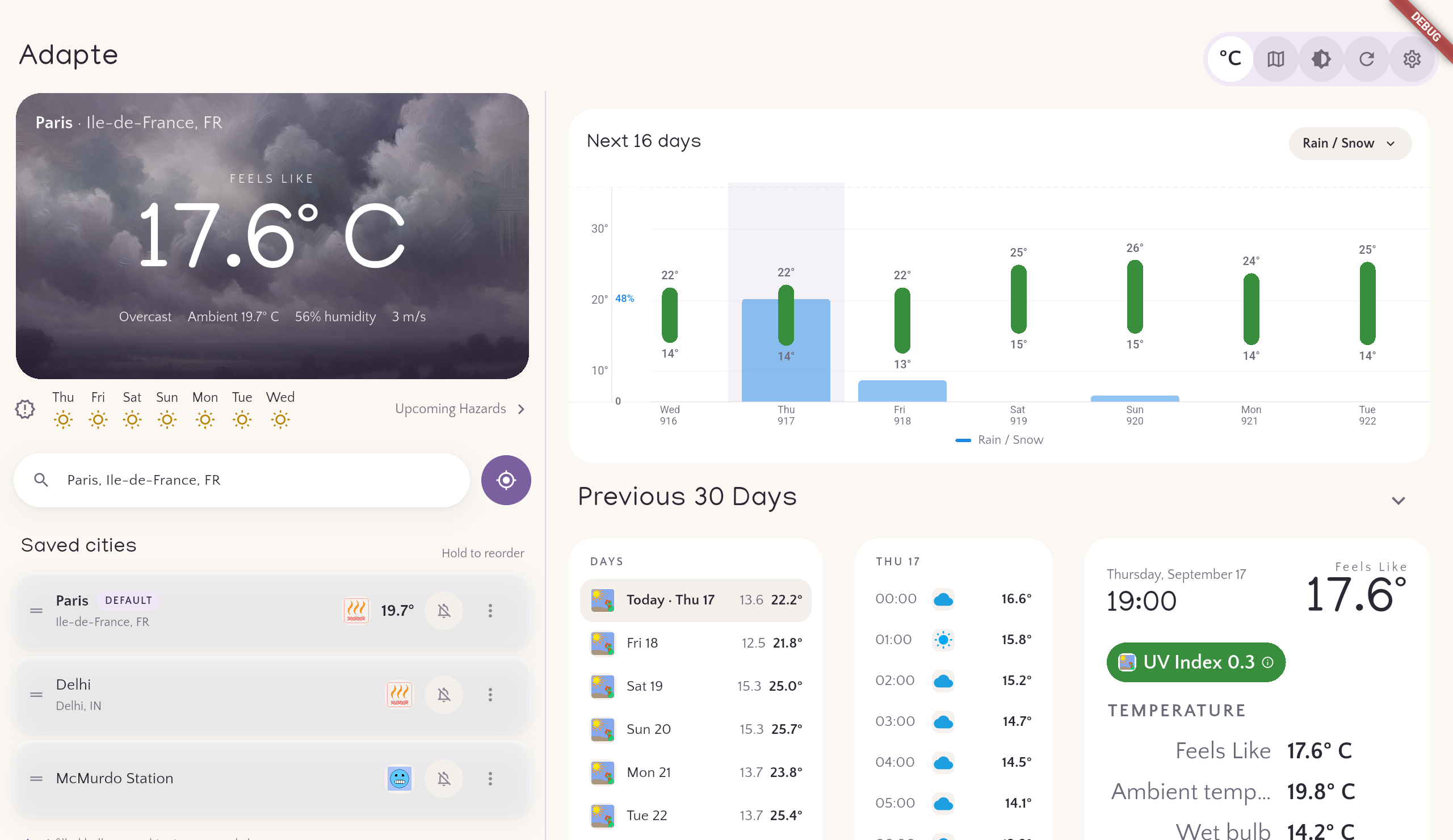Open the more options menu for Delhi
The height and width of the screenshot is (840, 1453).
[490, 695]
